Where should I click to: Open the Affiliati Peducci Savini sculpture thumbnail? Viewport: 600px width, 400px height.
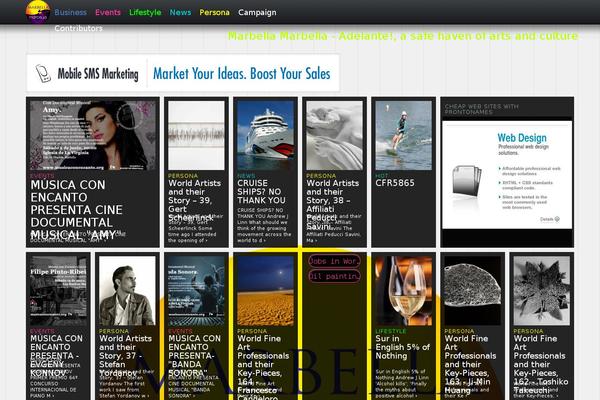(x=334, y=135)
